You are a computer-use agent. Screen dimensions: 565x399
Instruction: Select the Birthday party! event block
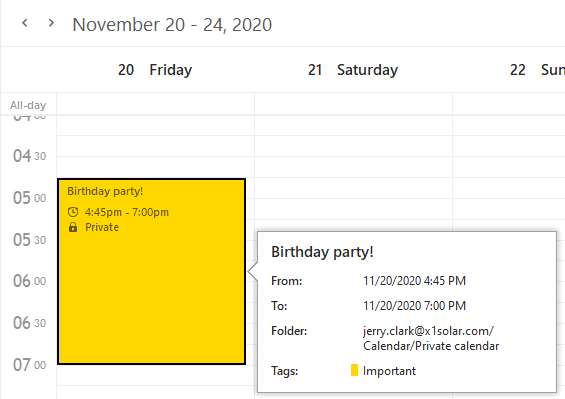151,271
